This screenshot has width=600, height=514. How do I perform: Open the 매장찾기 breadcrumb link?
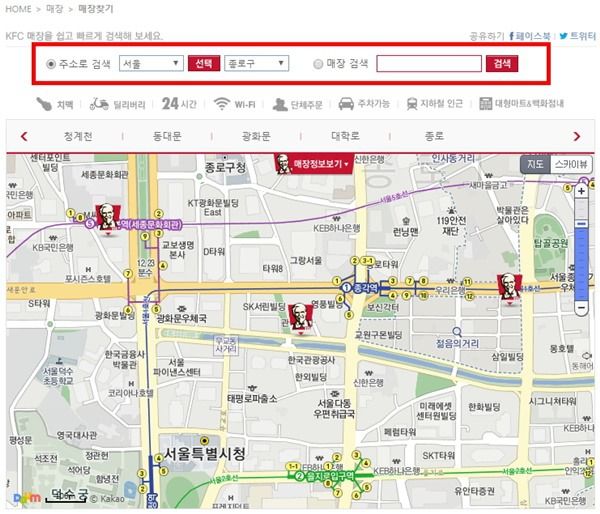pyautogui.click(x=96, y=9)
